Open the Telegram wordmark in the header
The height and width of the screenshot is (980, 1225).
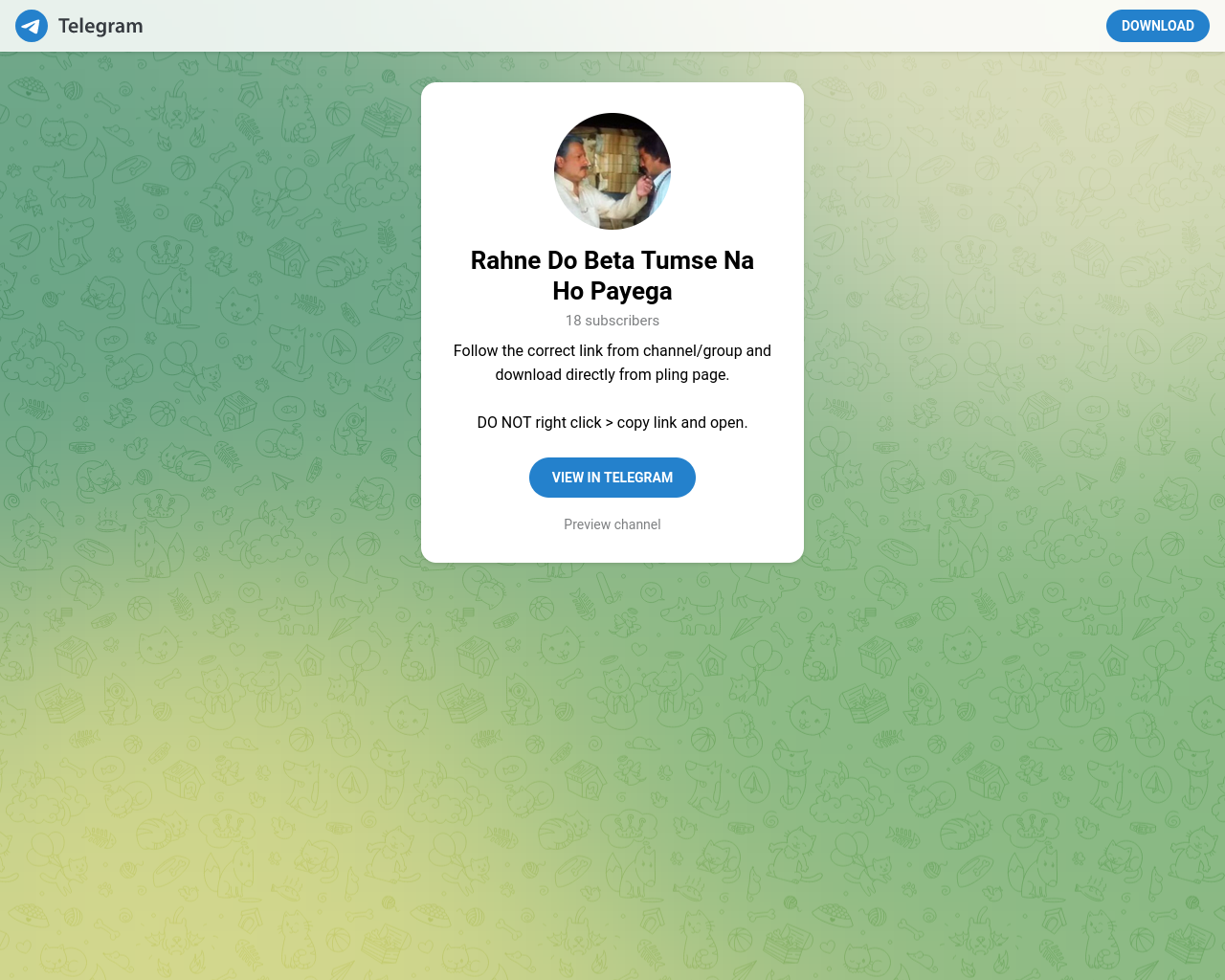(100, 26)
